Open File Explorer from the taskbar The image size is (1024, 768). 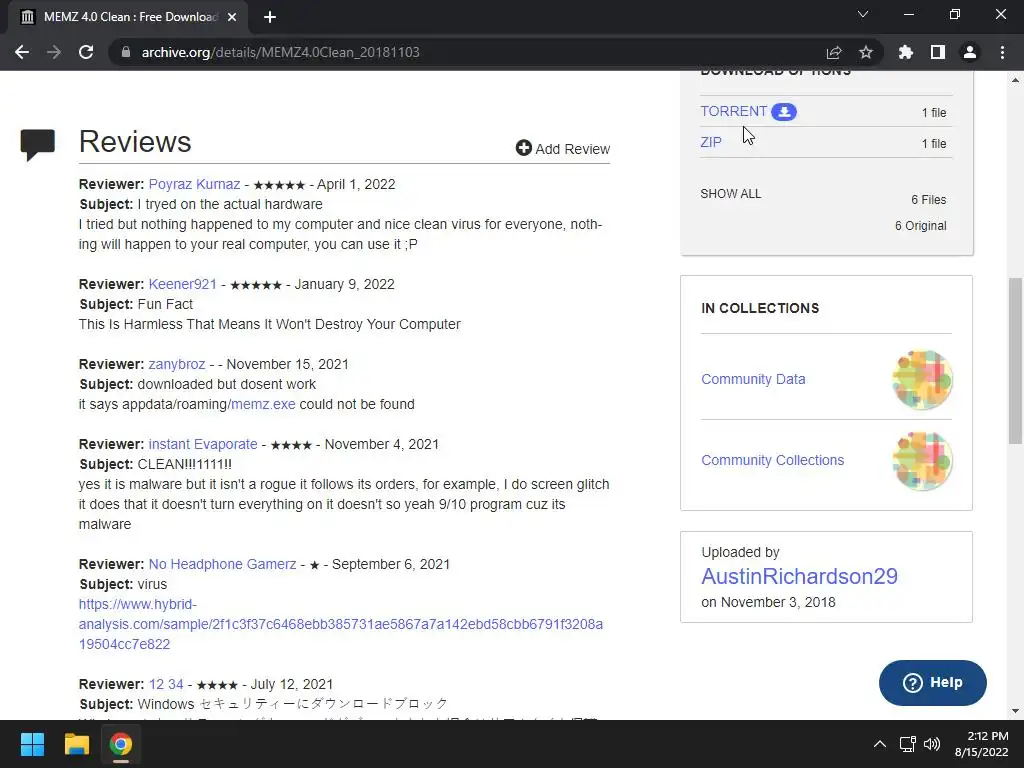pyautogui.click(x=76, y=744)
